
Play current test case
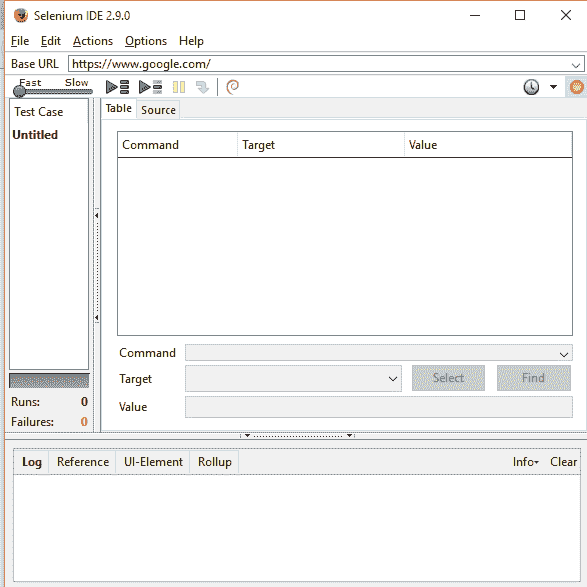click(x=150, y=87)
